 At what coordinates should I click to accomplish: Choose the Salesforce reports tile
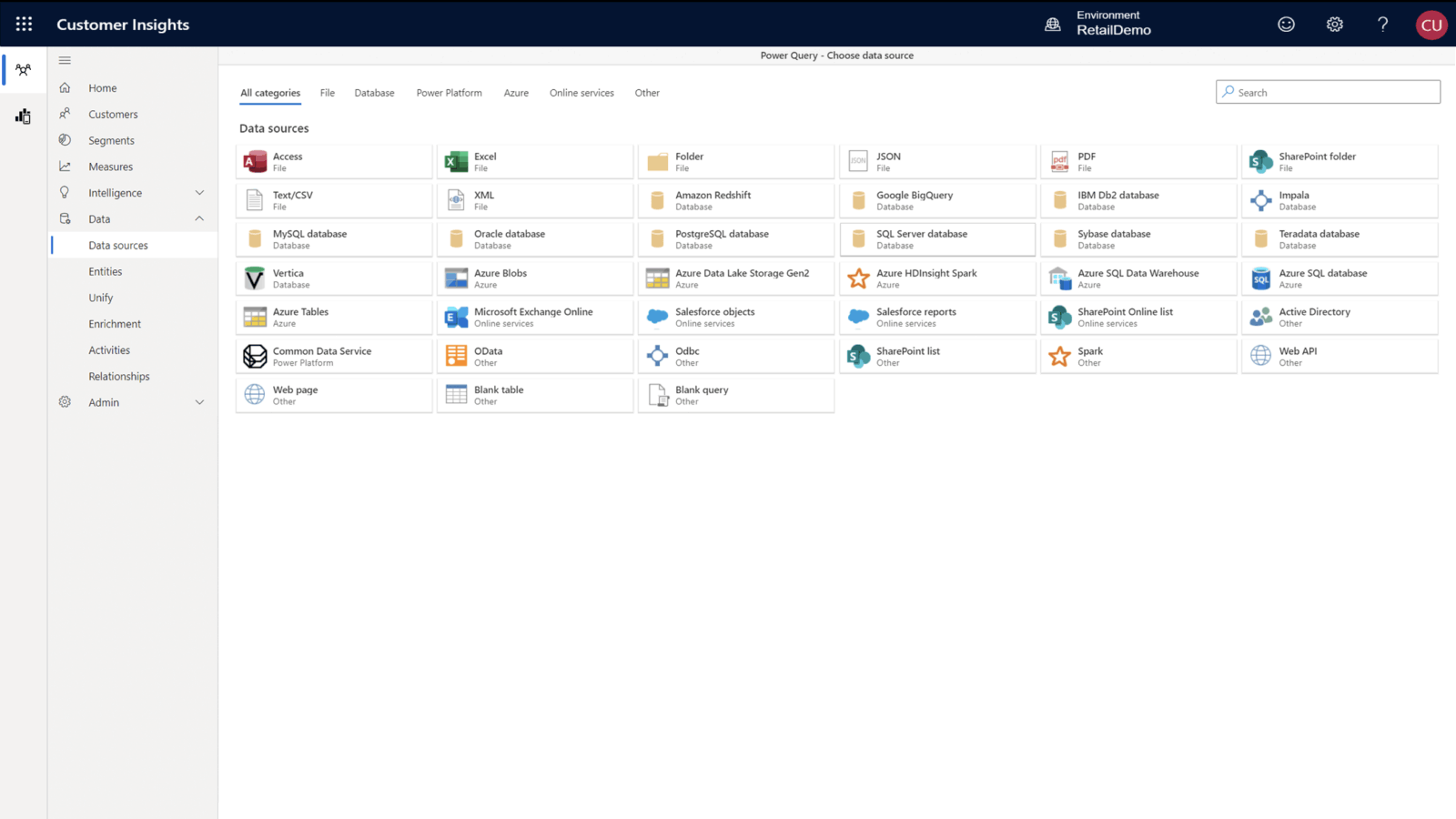click(x=937, y=317)
